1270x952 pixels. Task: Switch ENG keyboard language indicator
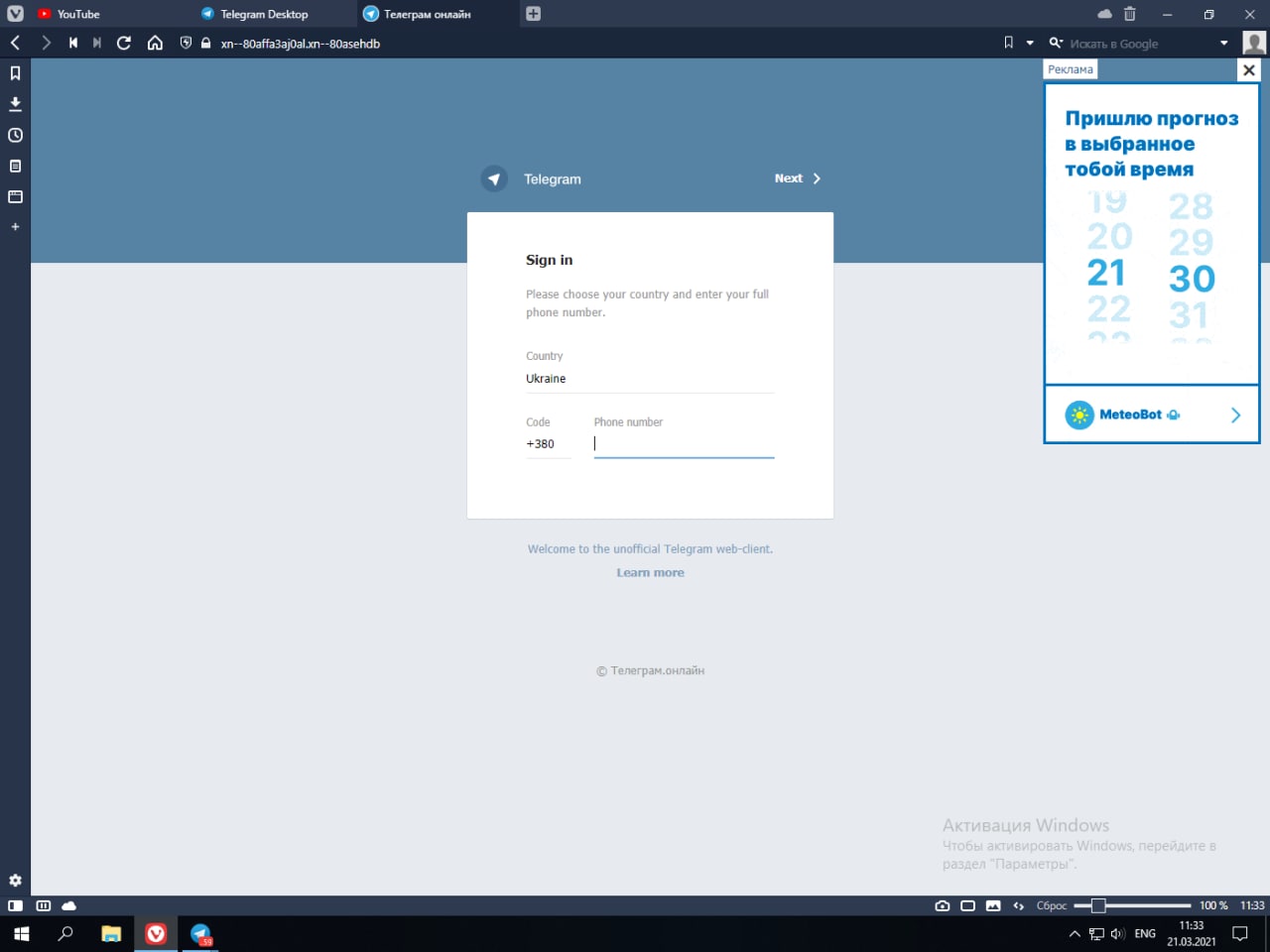pyautogui.click(x=1145, y=933)
